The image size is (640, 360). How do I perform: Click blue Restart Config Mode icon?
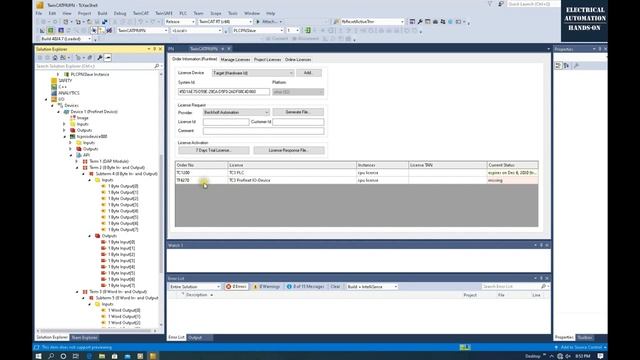coord(61,31)
